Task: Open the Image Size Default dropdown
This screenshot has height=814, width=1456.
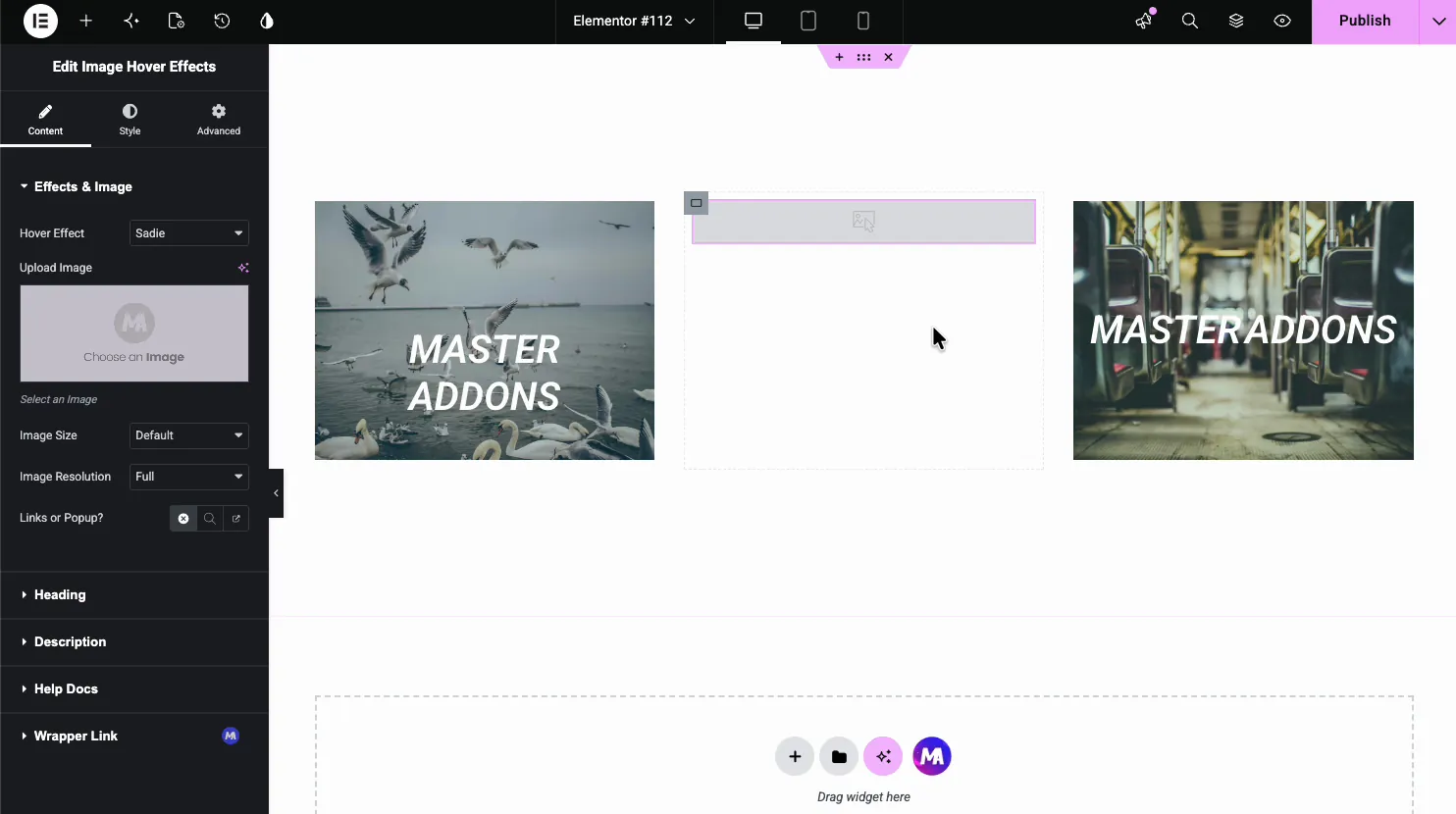Action: 189,435
